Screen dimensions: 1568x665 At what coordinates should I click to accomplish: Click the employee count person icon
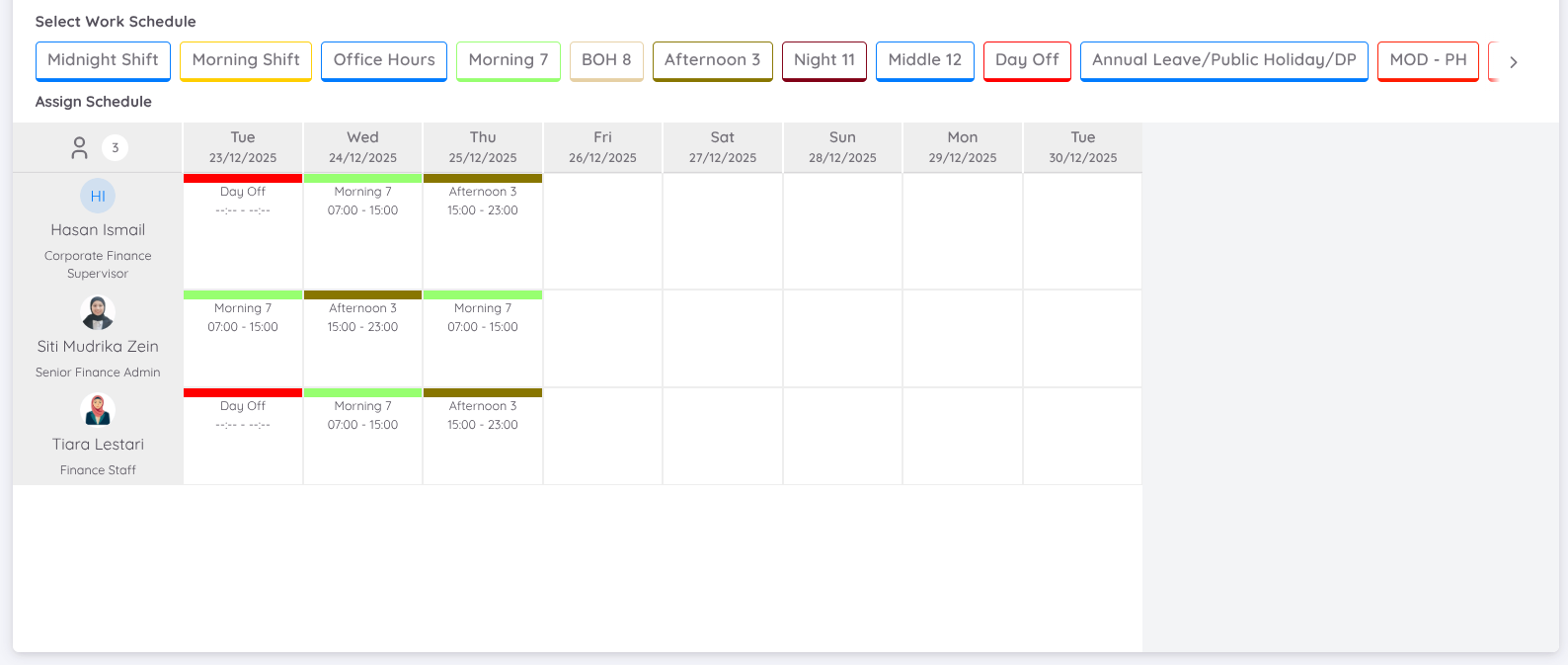pyautogui.click(x=80, y=148)
